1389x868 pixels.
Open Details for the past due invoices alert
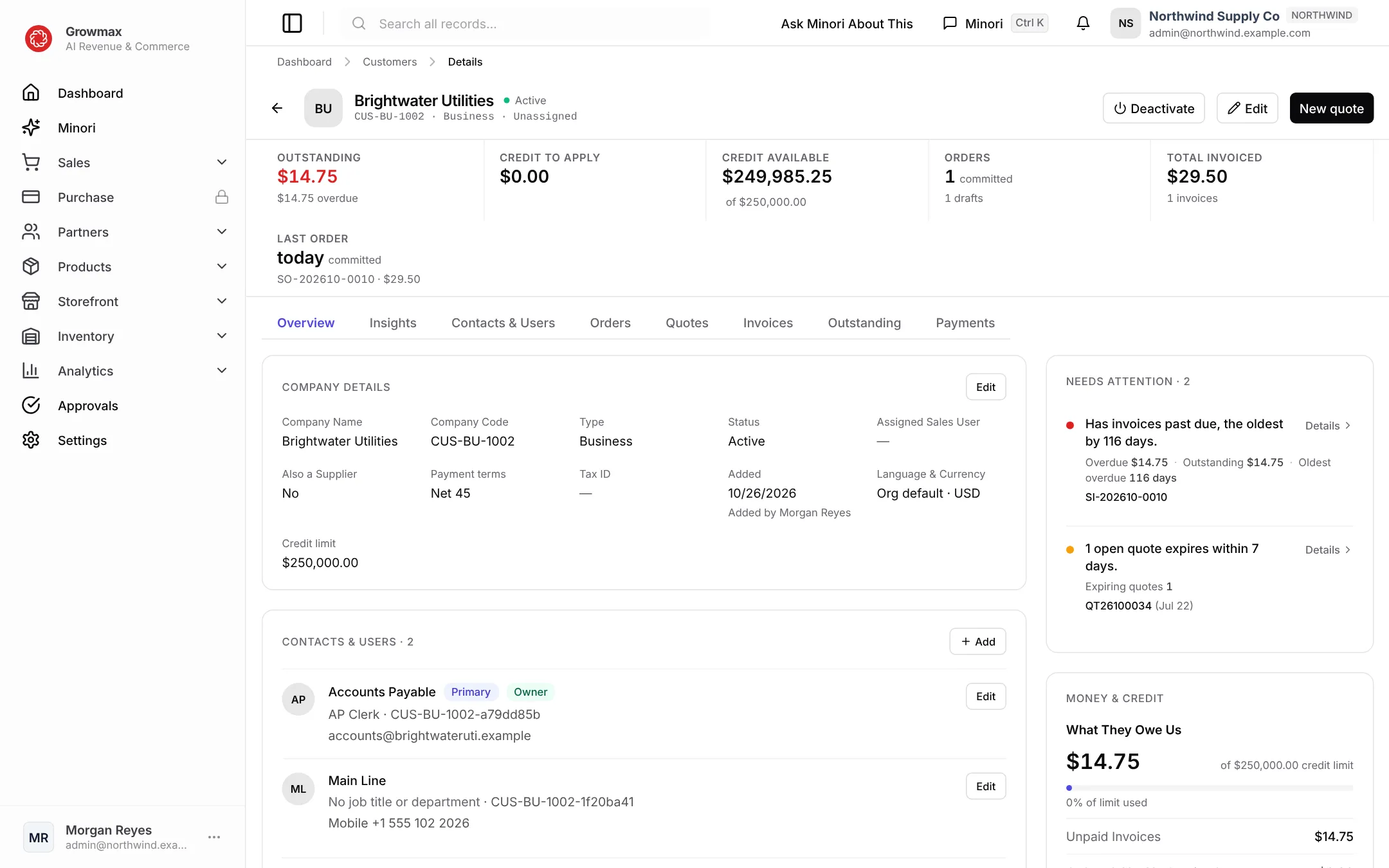[1327, 426]
